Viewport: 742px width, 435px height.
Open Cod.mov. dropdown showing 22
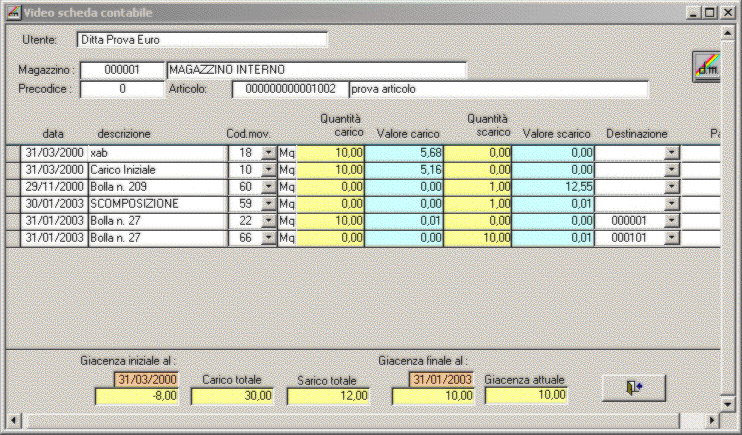pos(268,221)
